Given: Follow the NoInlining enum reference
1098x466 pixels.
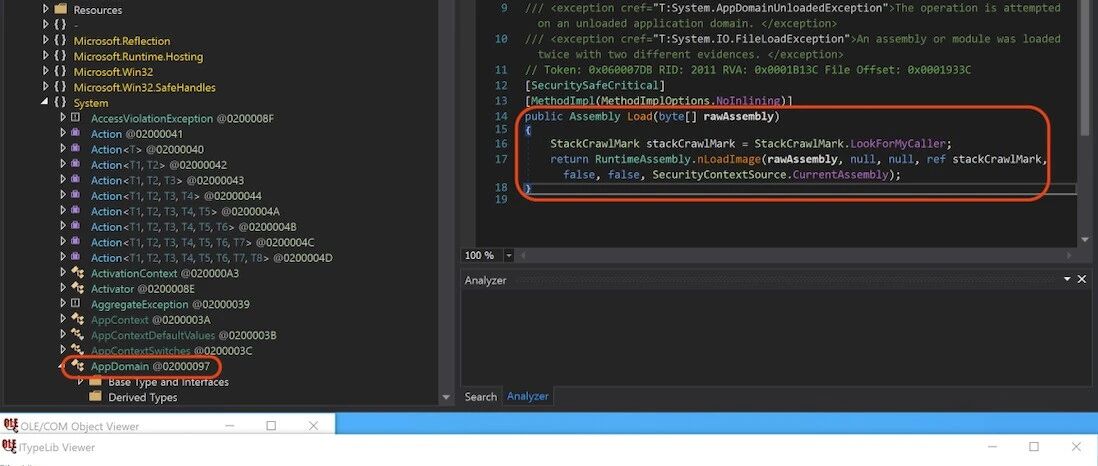Looking at the screenshot, I should click(748, 101).
